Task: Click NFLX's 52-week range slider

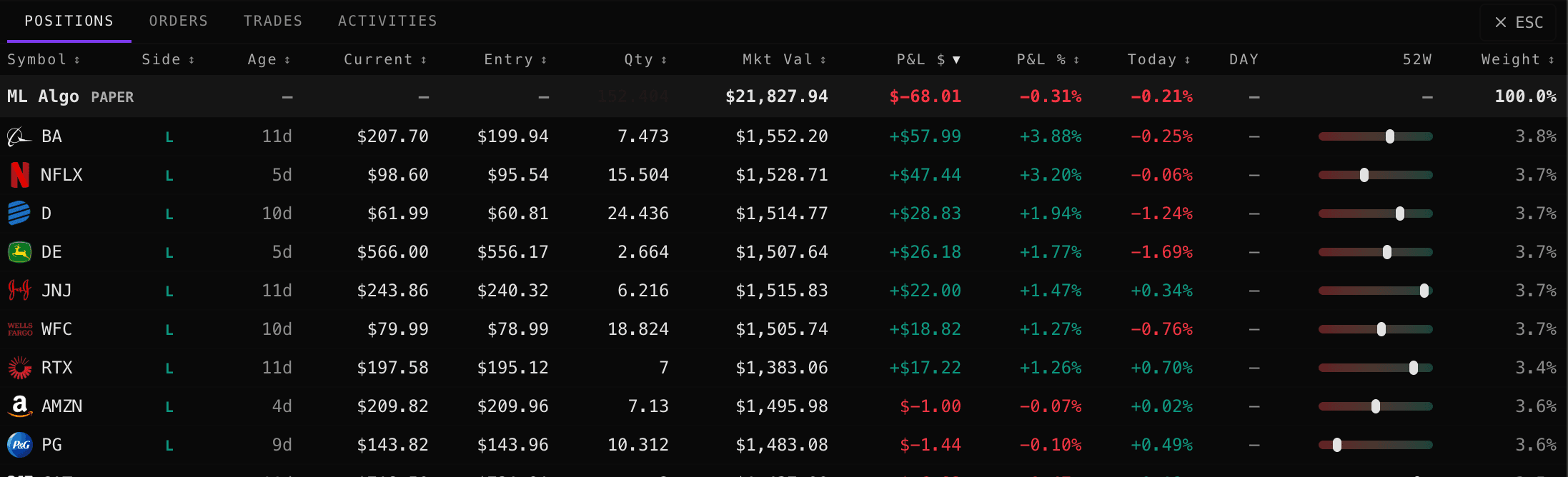Action: click(1376, 175)
